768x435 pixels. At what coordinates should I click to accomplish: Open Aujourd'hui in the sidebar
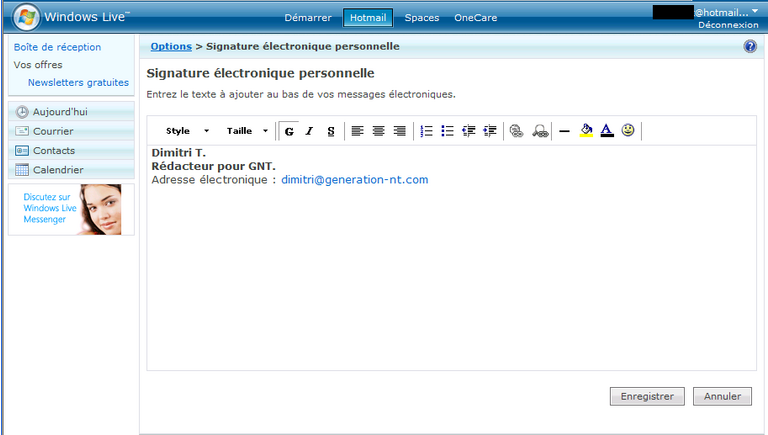72,112
